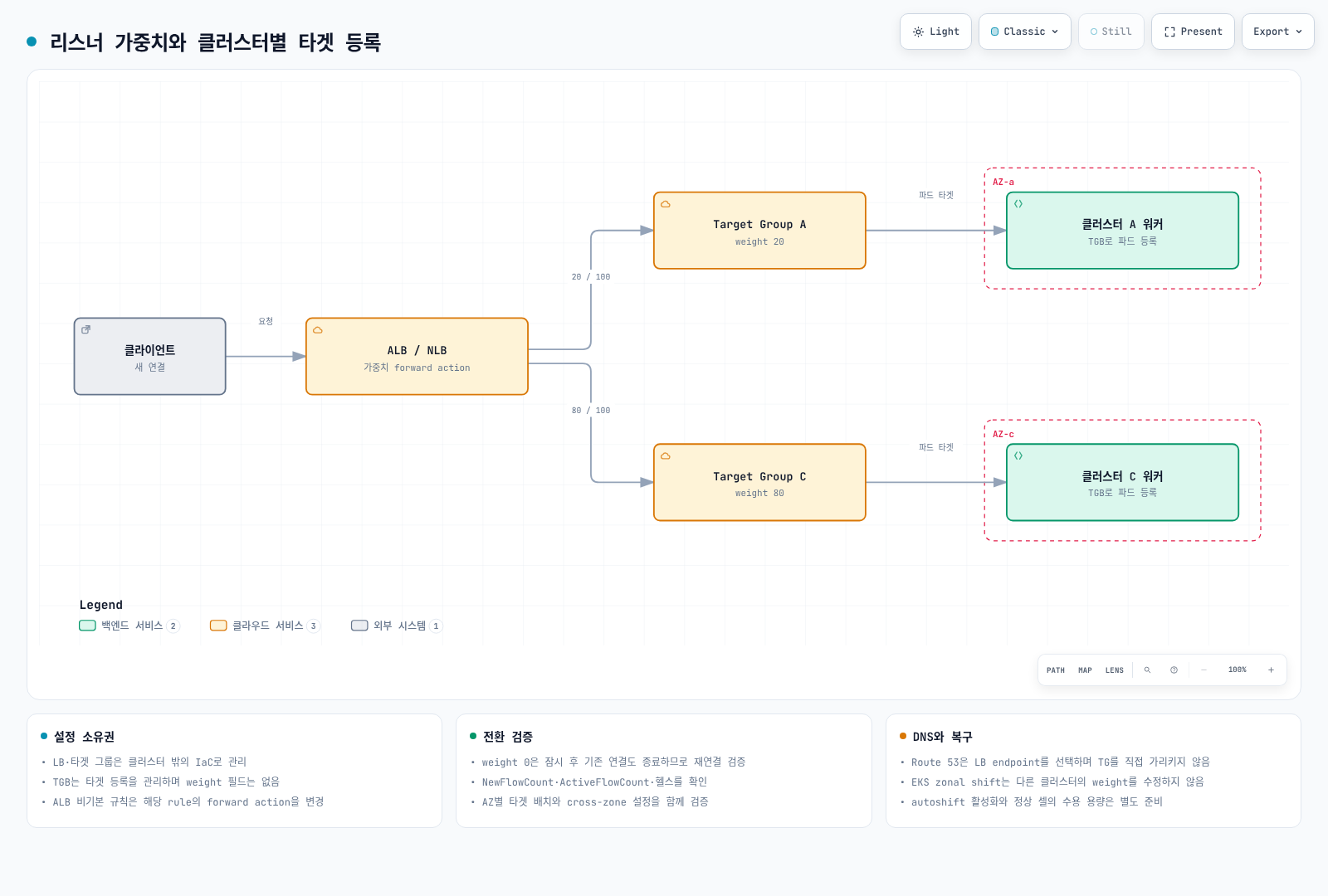Screen dimensions: 1328x896
Task: Switch to MAP mode
Action: pos(1085,670)
